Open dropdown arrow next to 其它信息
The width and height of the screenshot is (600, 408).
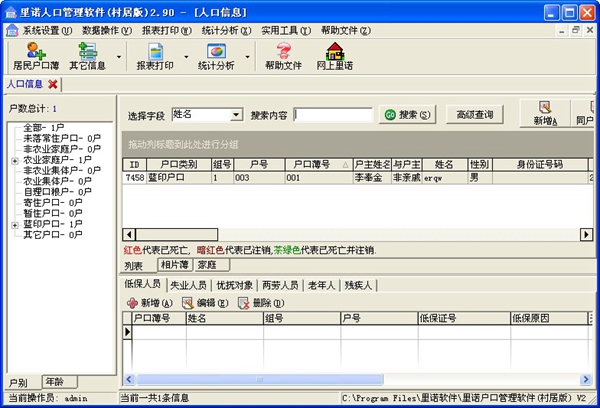(119, 57)
